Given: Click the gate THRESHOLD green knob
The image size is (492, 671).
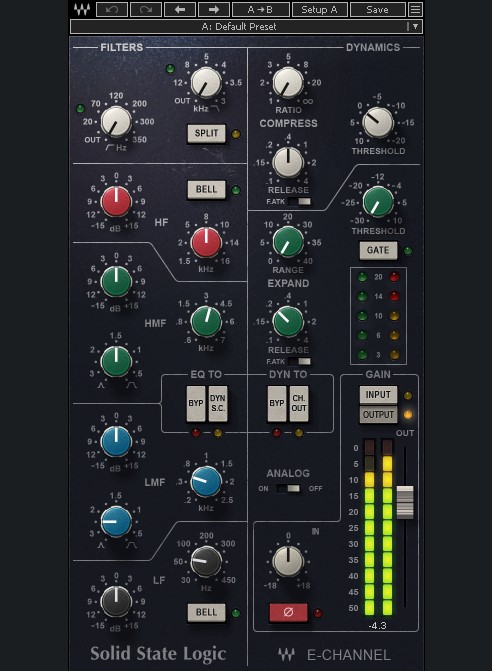Looking at the screenshot, I should [x=378, y=202].
